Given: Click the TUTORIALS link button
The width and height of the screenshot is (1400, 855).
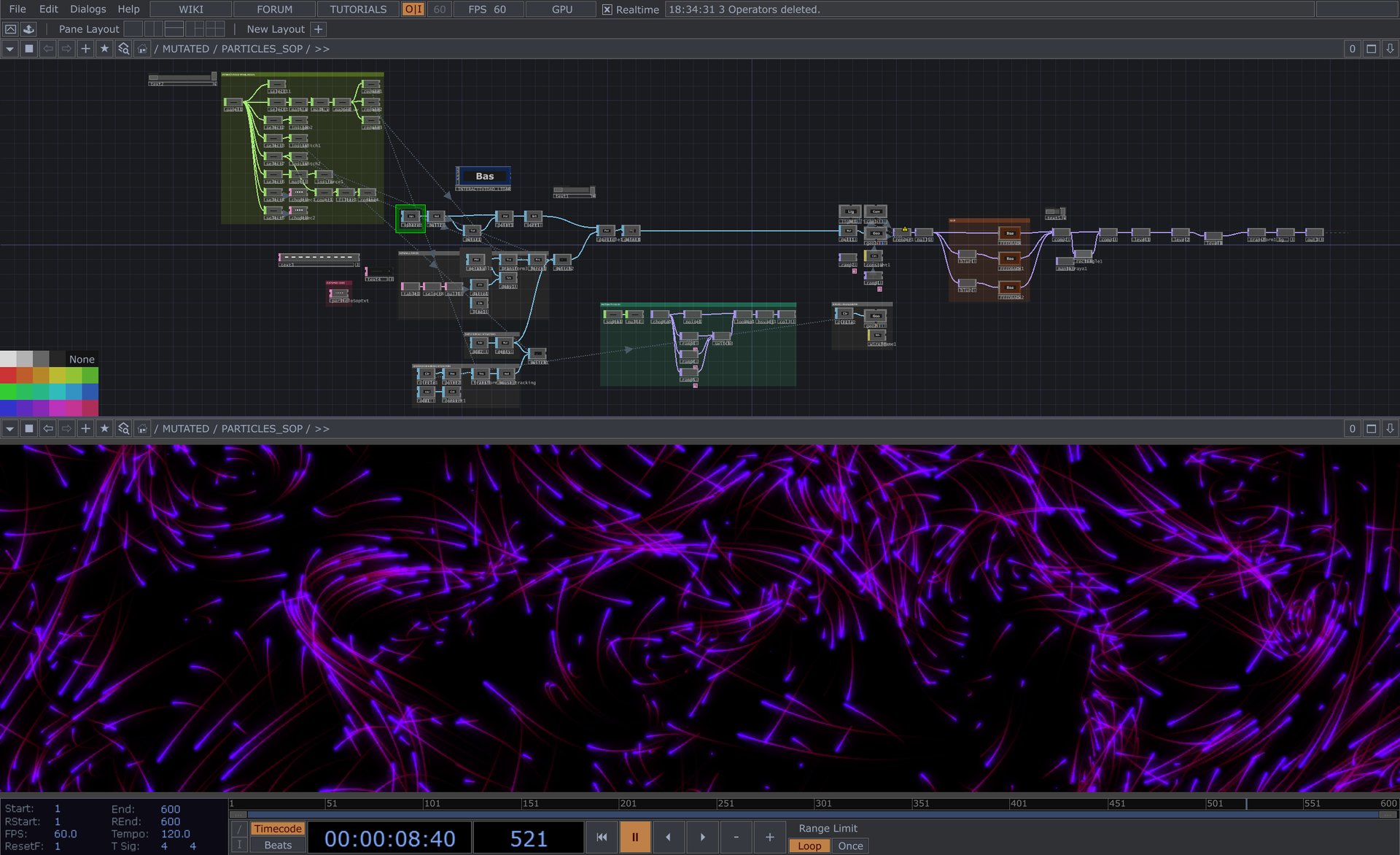Looking at the screenshot, I should click(357, 9).
